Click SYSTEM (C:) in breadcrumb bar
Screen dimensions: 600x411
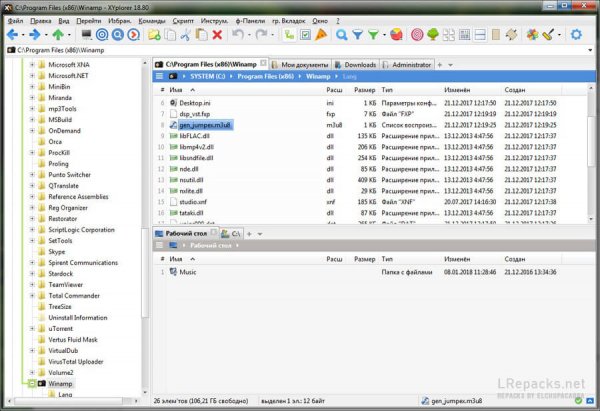[x=208, y=76]
